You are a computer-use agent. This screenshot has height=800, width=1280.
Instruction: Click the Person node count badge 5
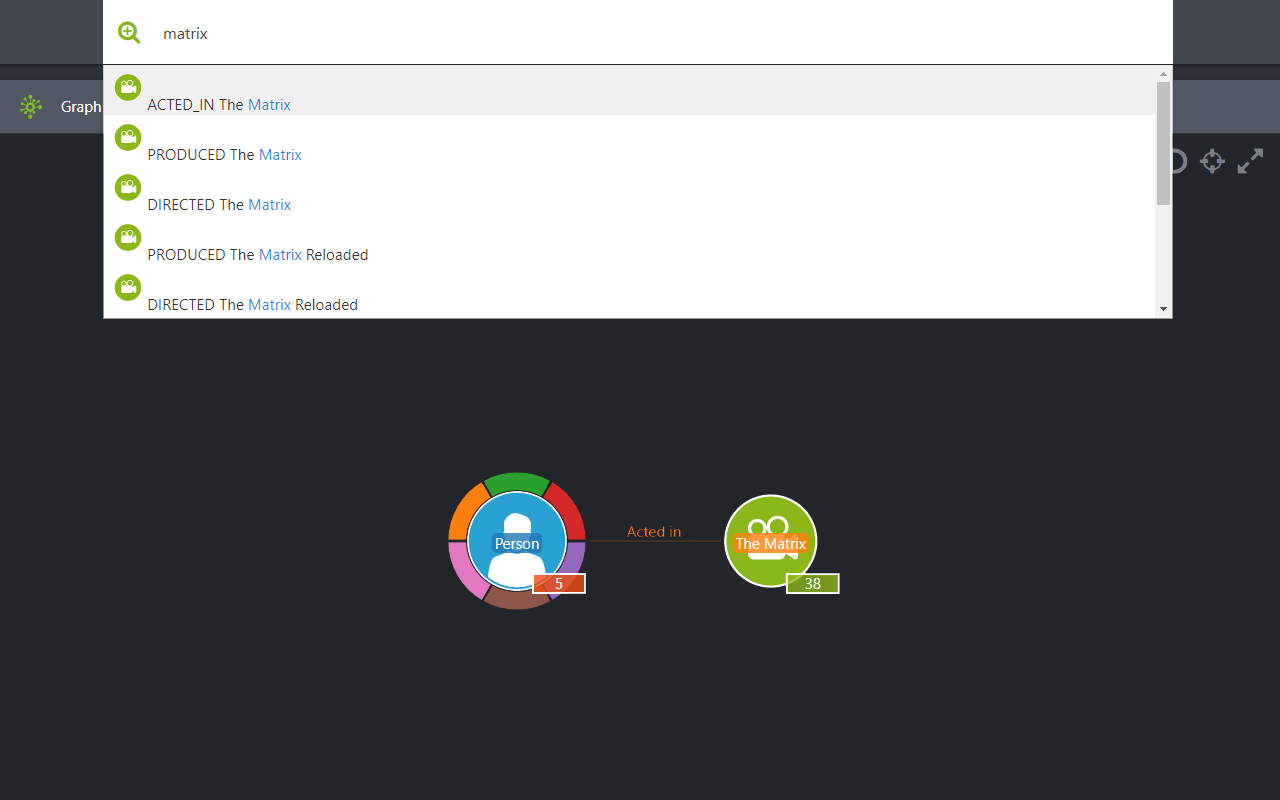pos(559,584)
